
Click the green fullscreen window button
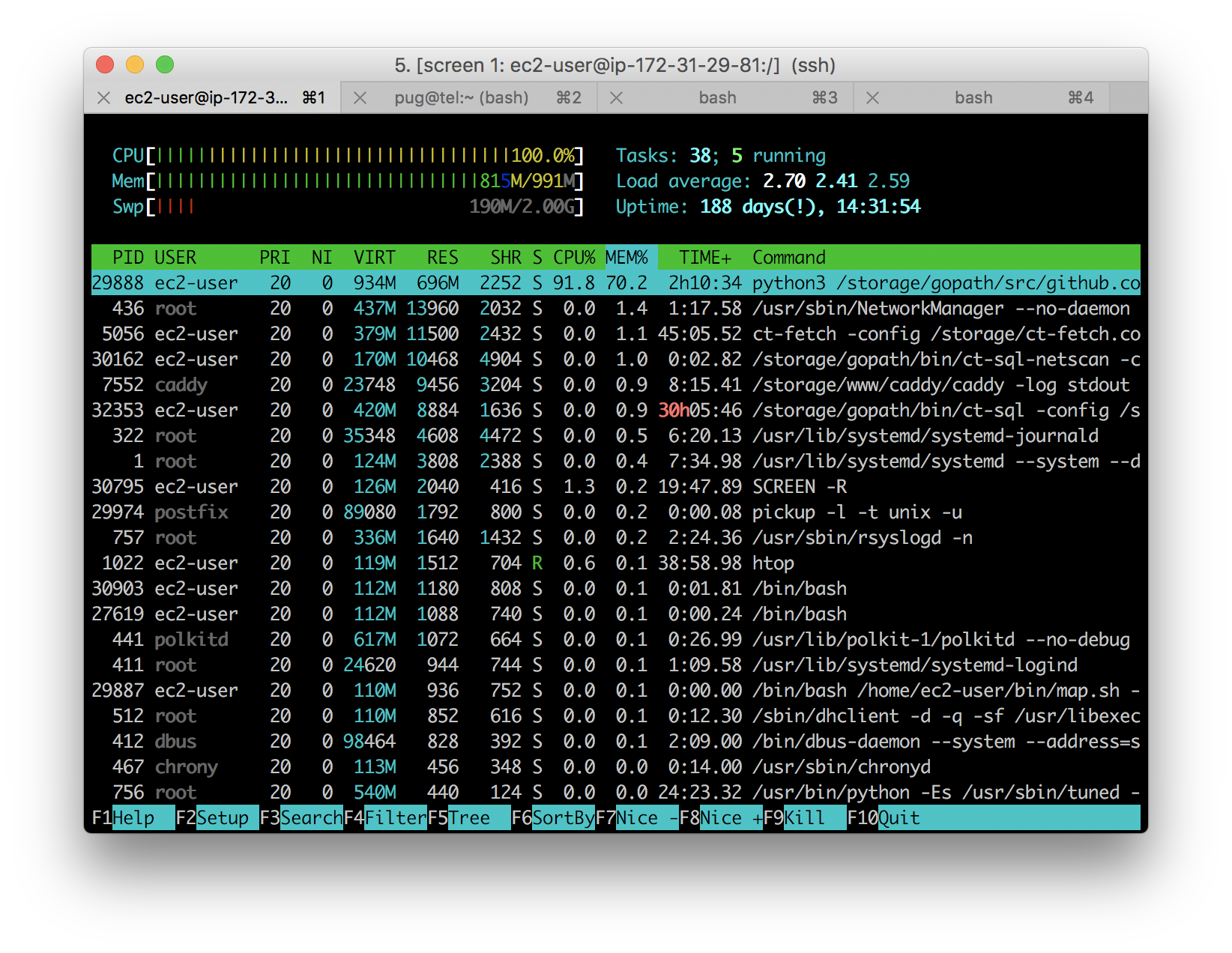tap(165, 65)
